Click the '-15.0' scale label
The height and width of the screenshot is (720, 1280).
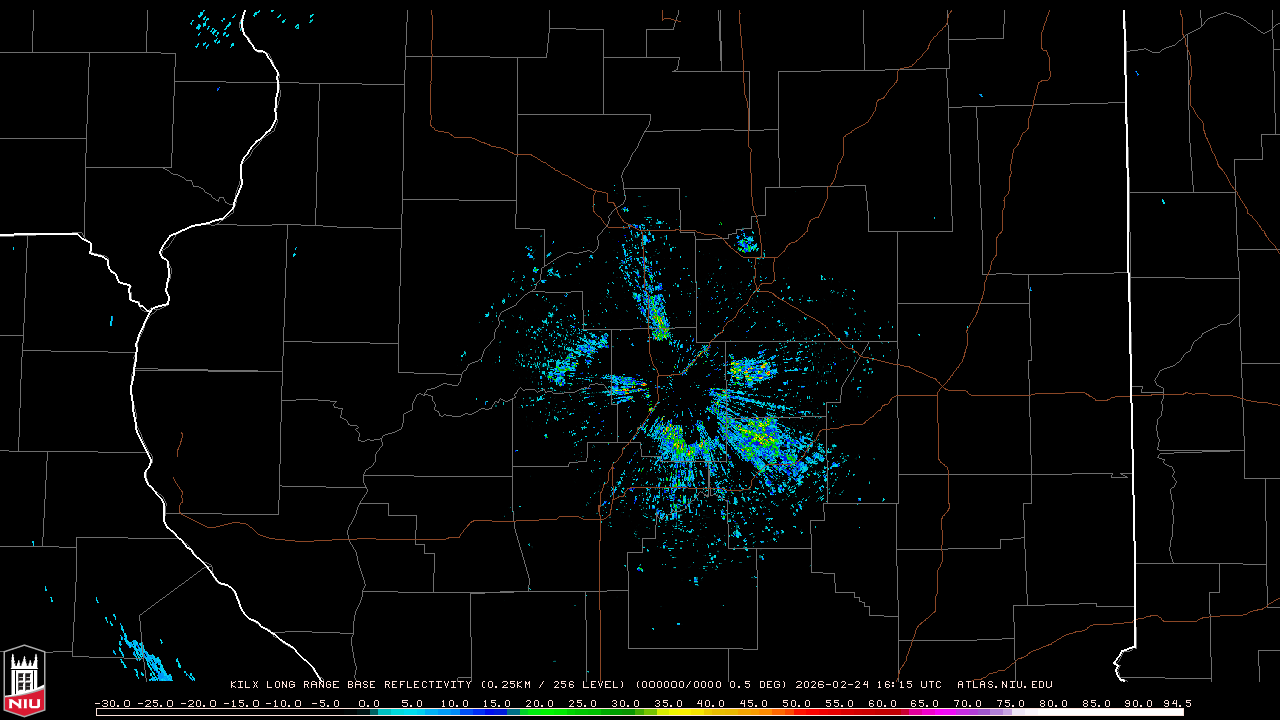(x=241, y=704)
